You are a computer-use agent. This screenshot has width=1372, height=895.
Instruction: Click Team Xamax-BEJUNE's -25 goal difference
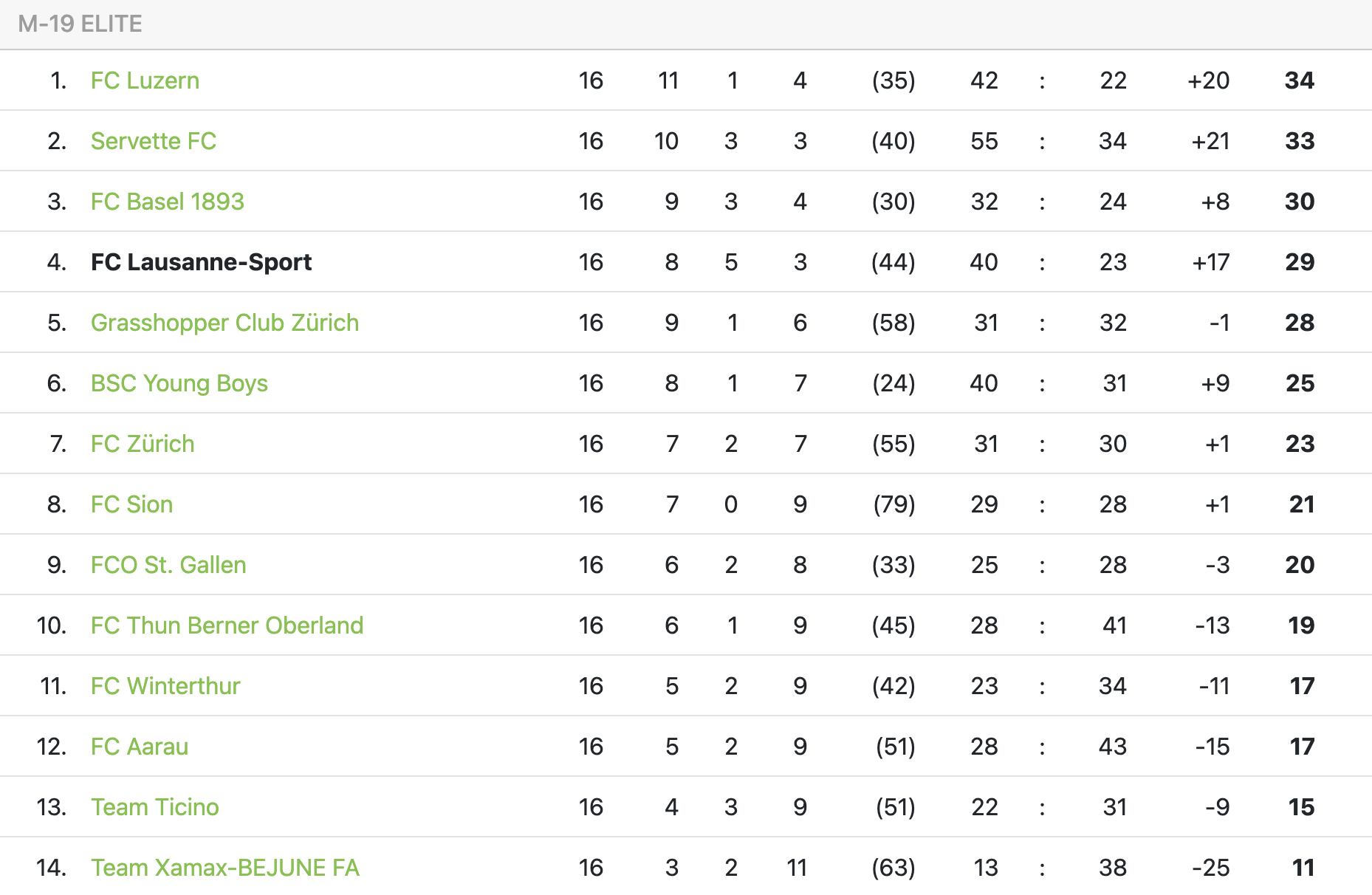[1211, 868]
